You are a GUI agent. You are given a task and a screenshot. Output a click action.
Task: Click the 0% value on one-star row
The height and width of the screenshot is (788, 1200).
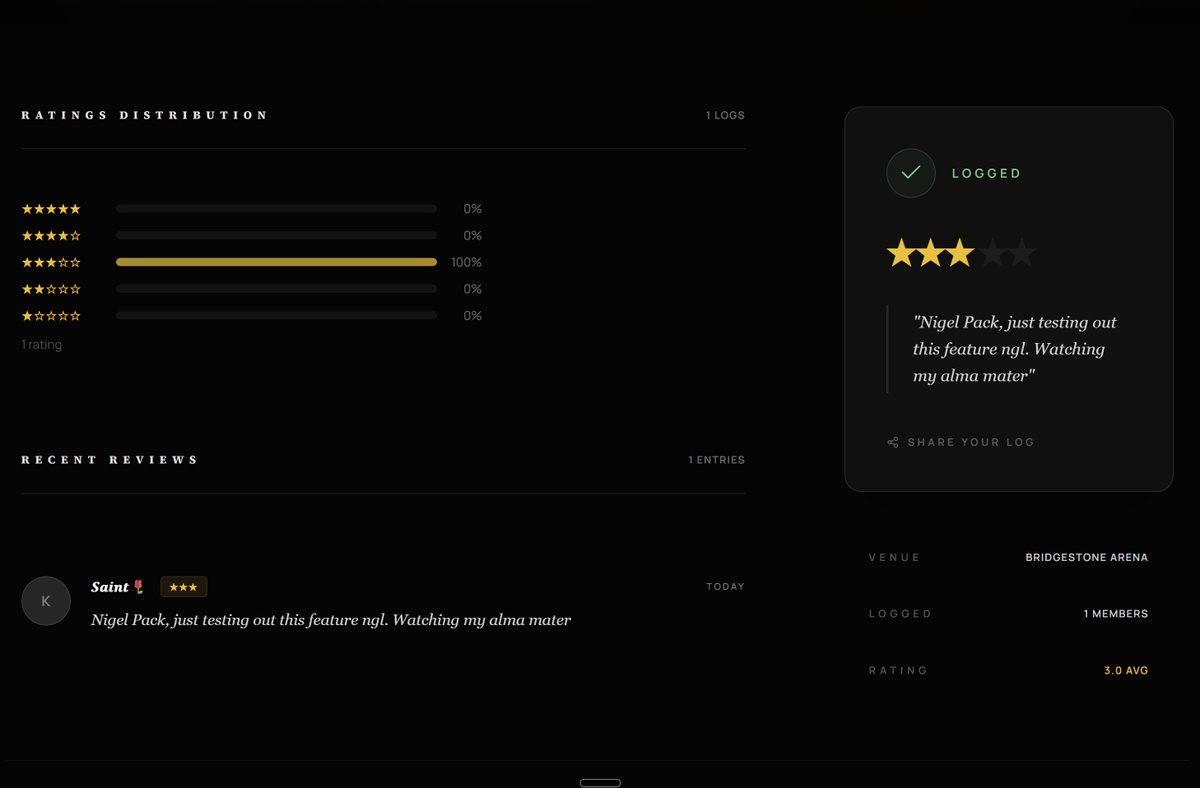click(472, 316)
